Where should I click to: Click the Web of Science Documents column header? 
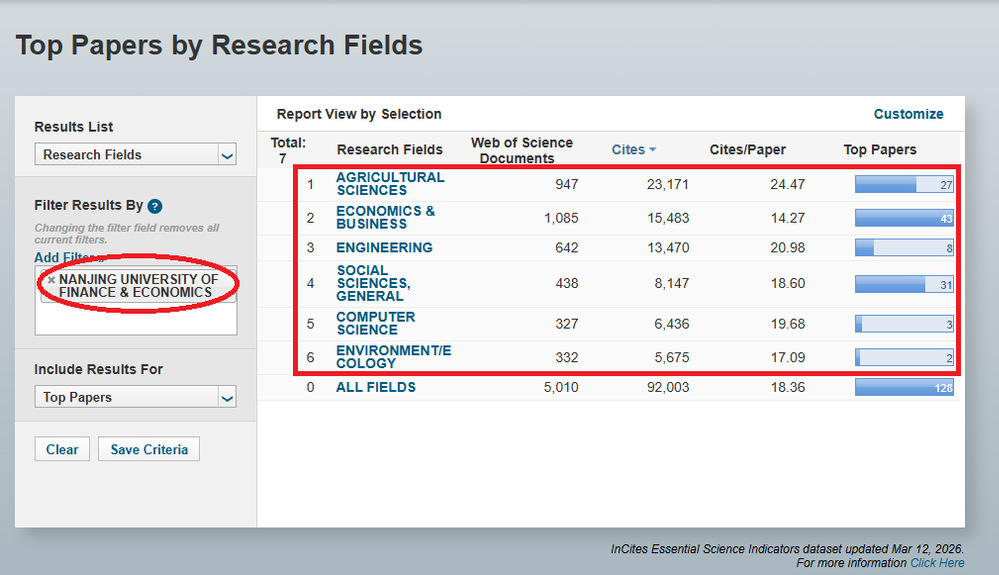[x=521, y=150]
